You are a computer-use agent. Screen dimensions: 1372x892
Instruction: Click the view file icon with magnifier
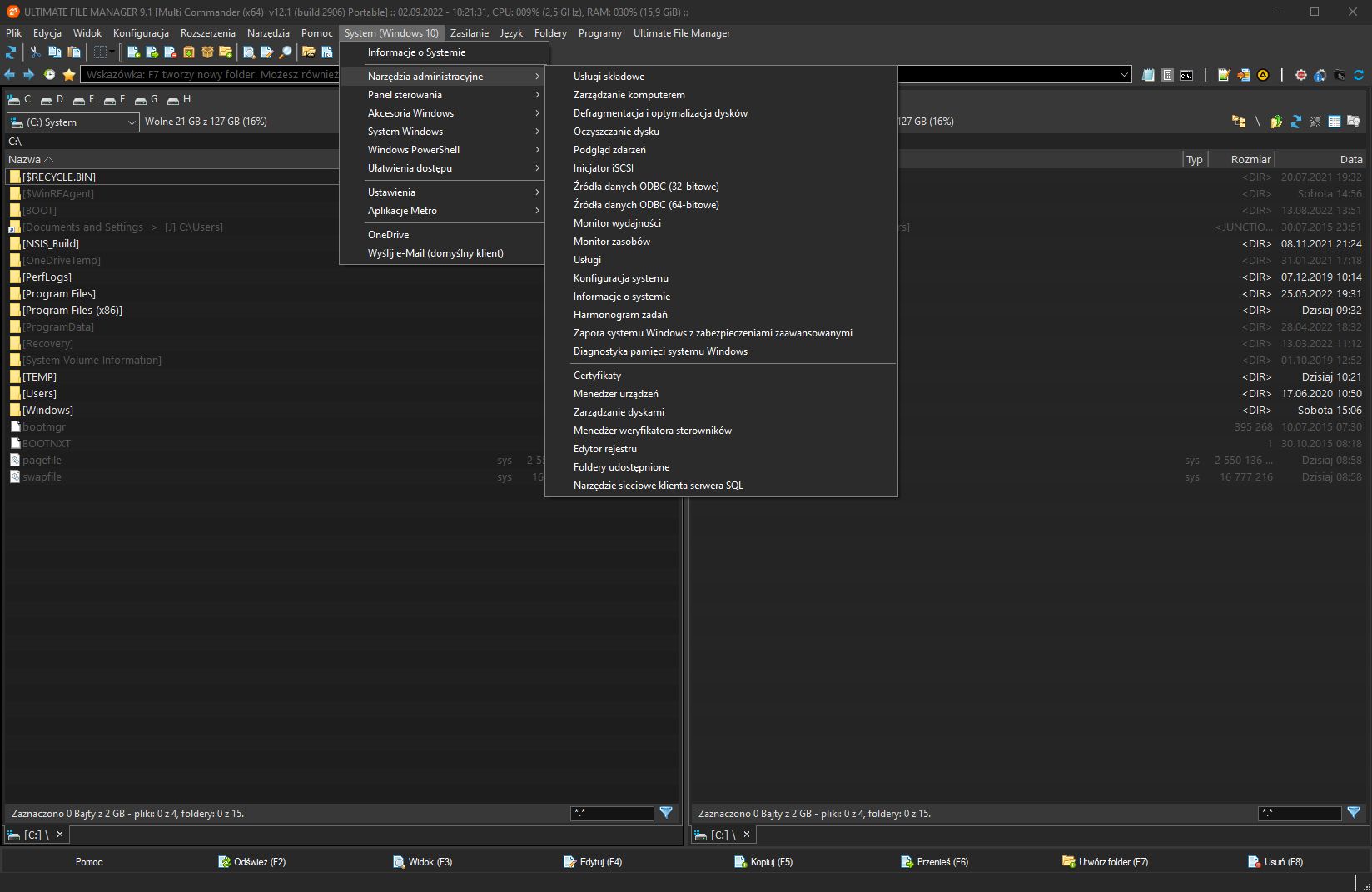(249, 52)
